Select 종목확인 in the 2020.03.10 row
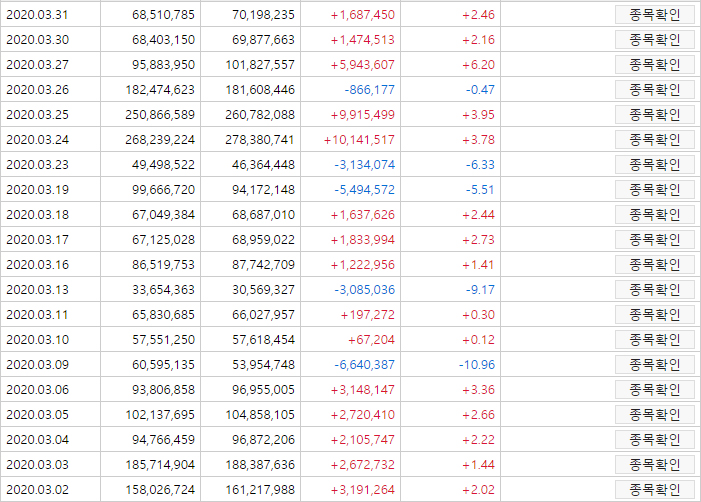701x502 pixels. point(655,340)
